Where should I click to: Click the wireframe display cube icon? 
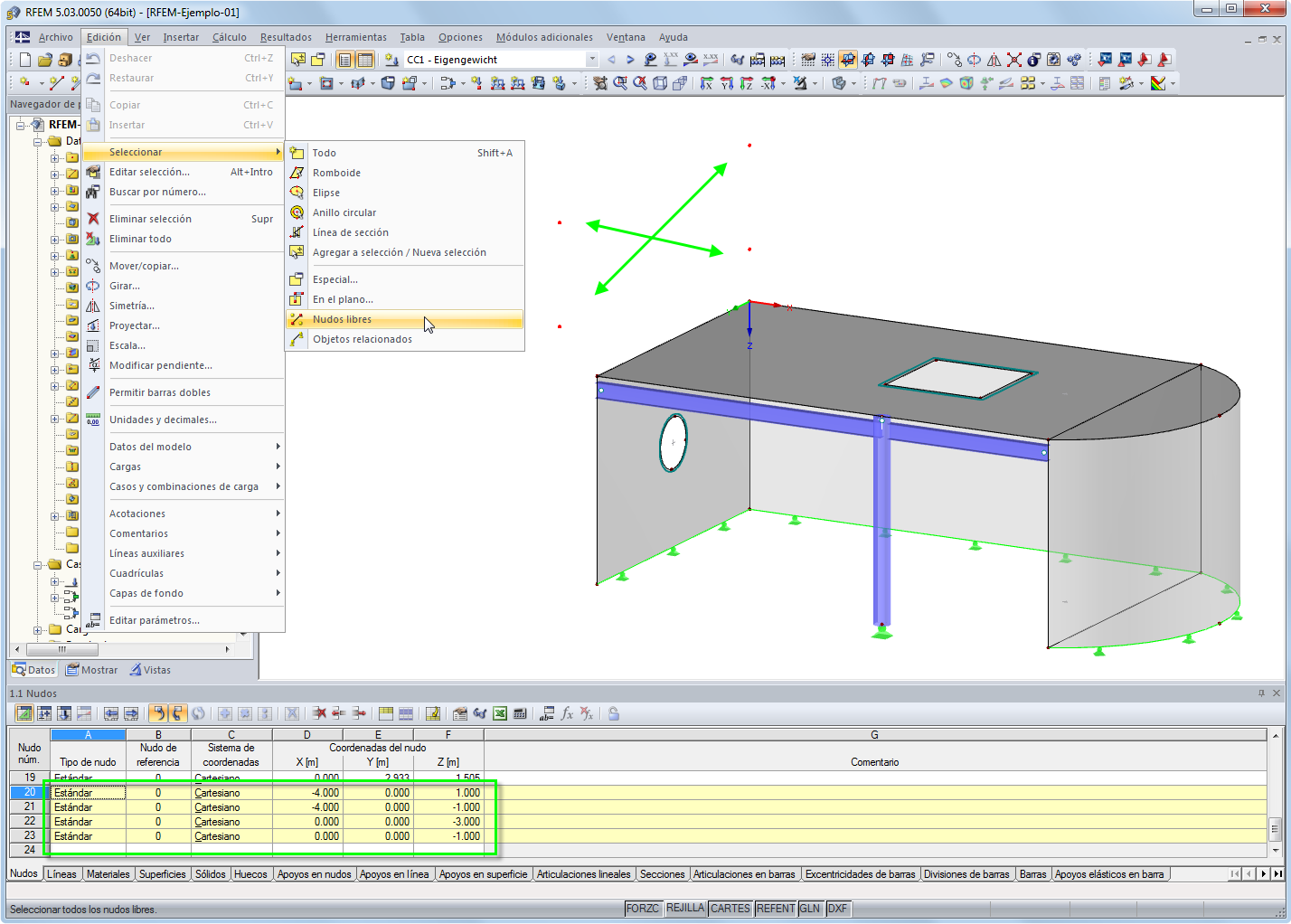(x=660, y=83)
